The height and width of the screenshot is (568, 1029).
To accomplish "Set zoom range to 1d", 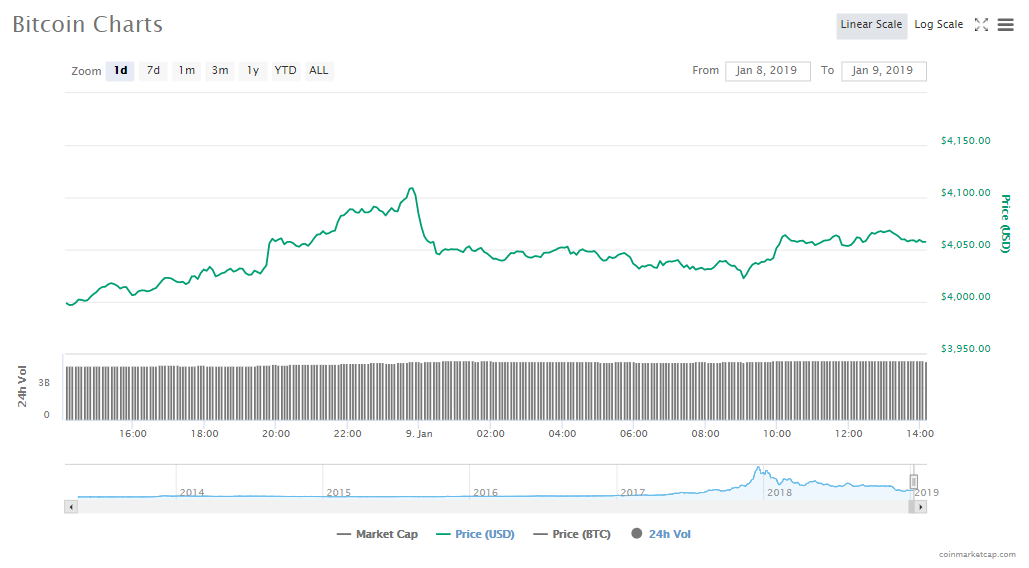I will click(120, 71).
